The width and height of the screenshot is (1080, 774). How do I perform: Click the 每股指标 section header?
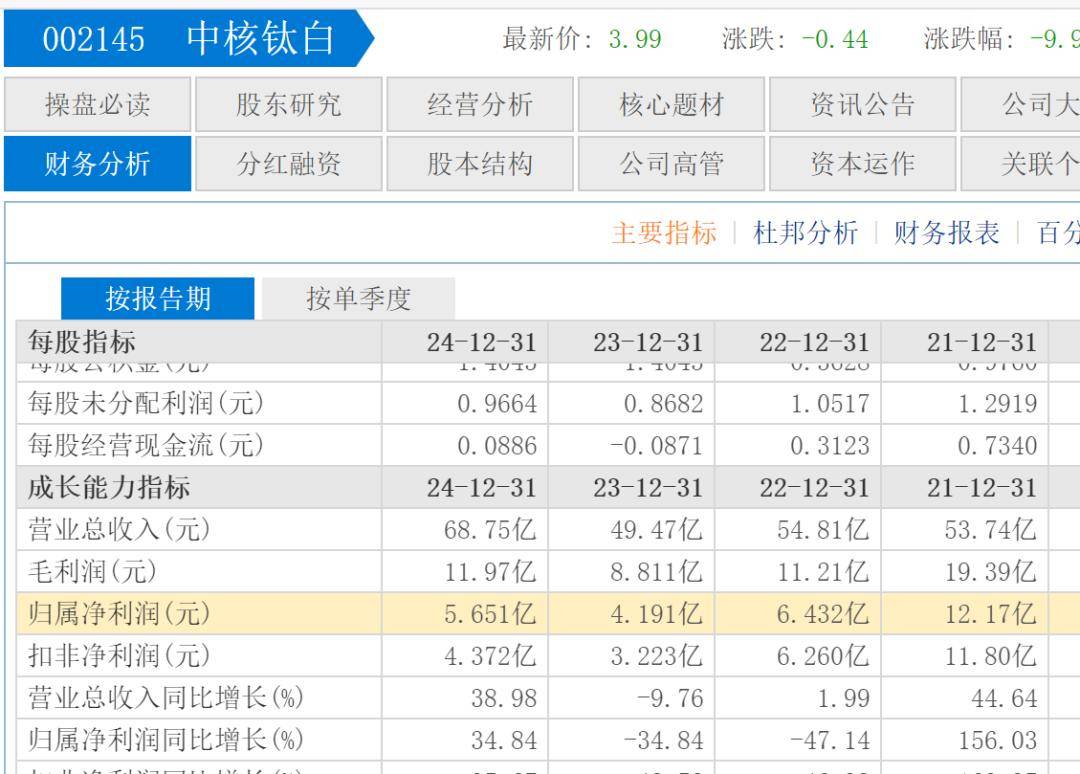pos(82,342)
